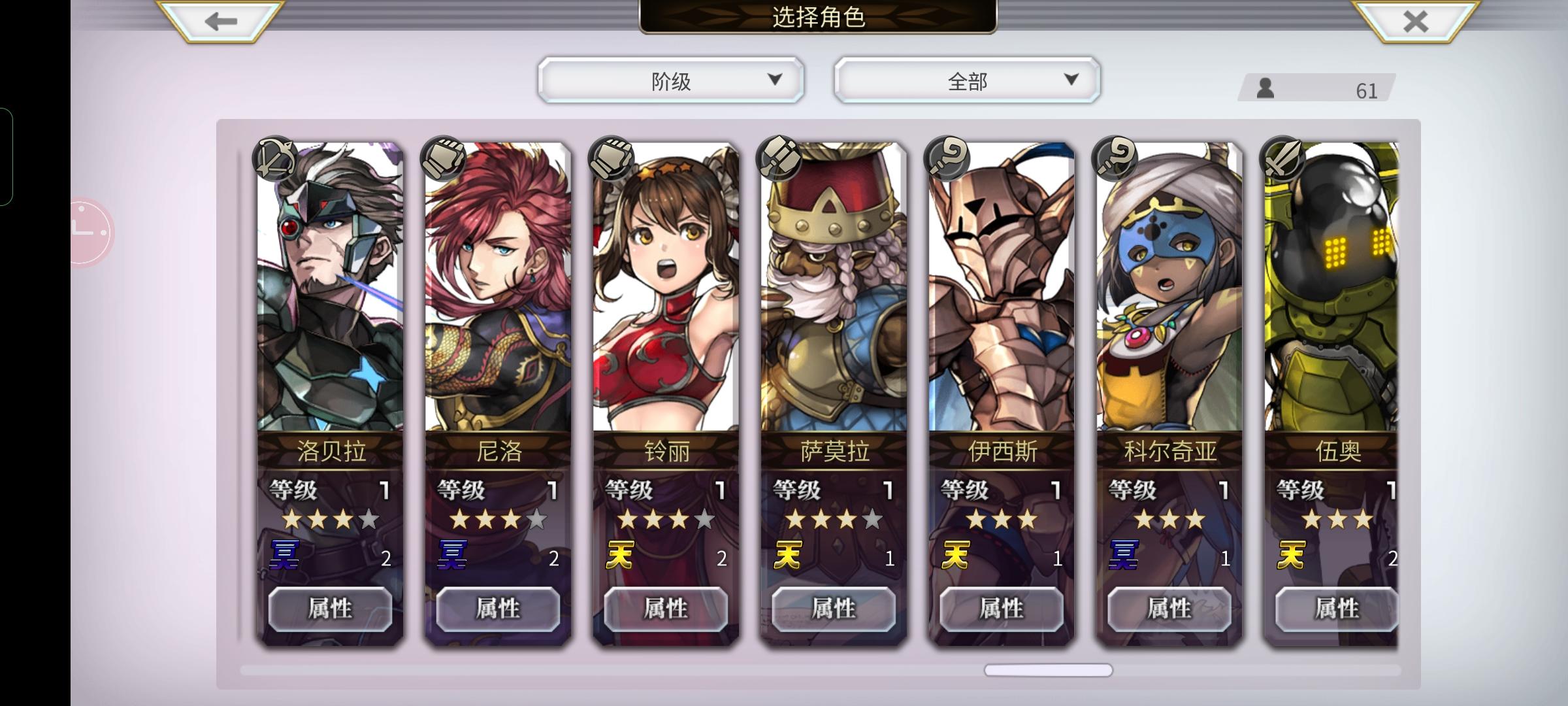Select the 伊西斯 armored character portrait

1002,288
